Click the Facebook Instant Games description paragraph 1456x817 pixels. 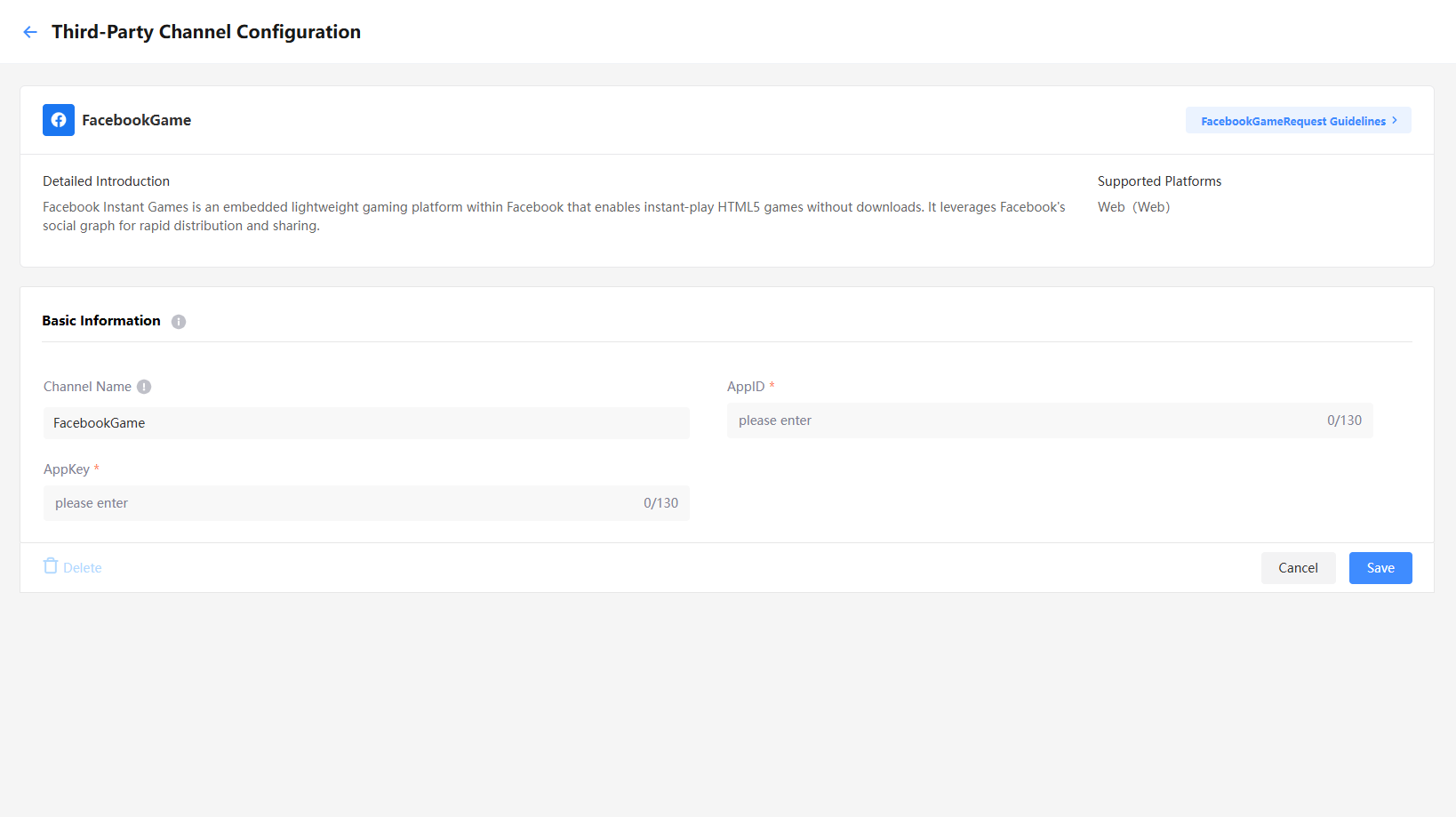pyautogui.click(x=554, y=216)
